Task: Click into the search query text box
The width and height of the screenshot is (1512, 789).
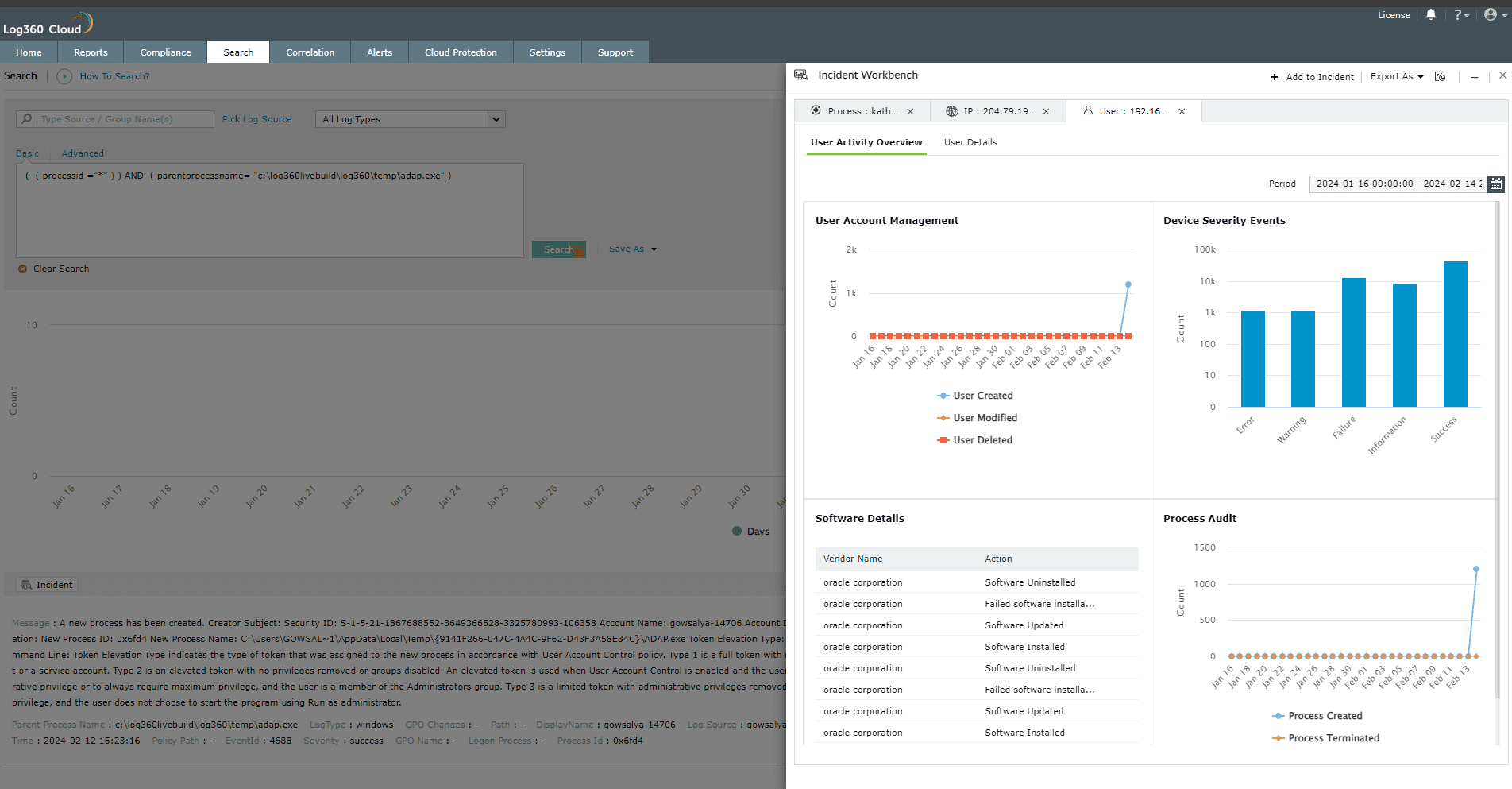Action: 270,211
